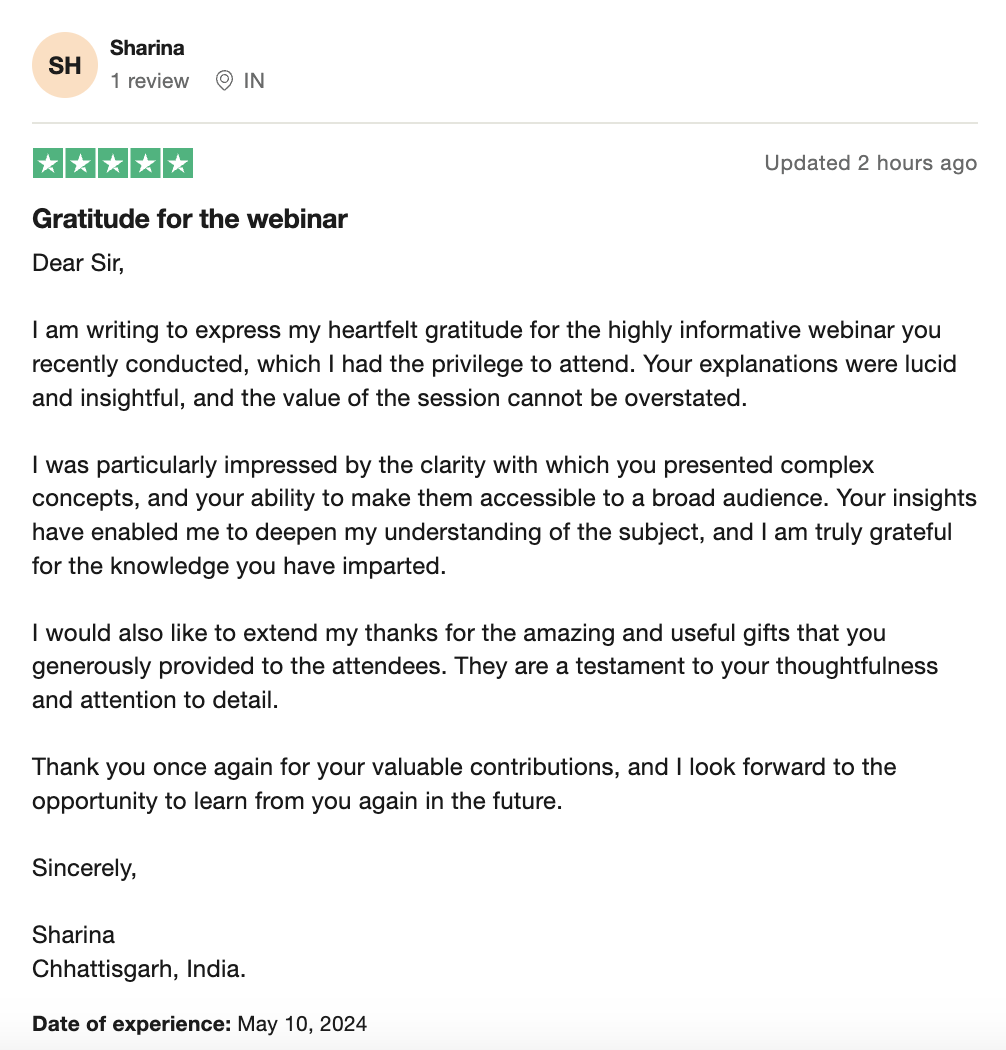Click the second green rating star
The width and height of the screenshot is (1006, 1050).
[80, 163]
